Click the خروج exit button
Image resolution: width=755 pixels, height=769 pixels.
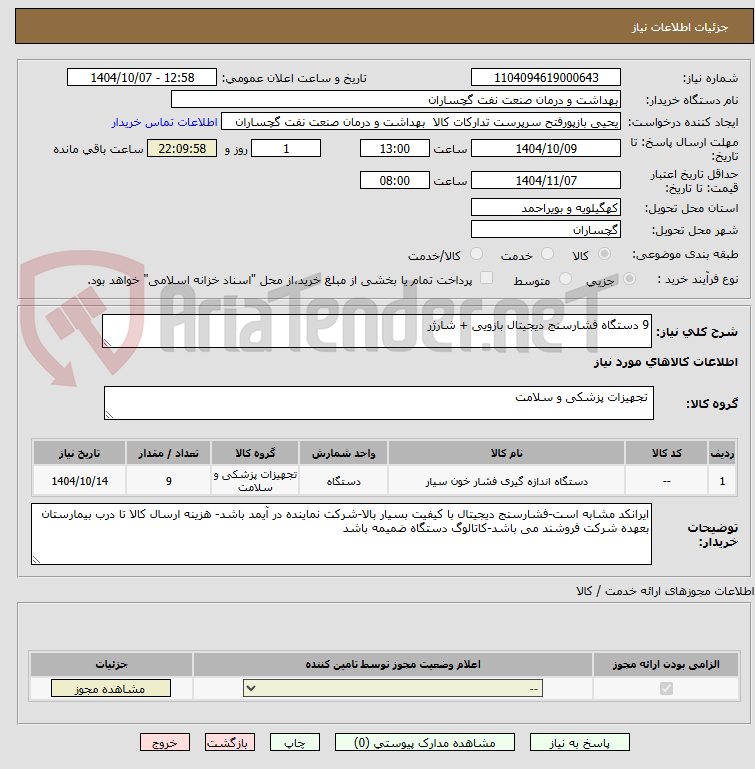(x=165, y=743)
